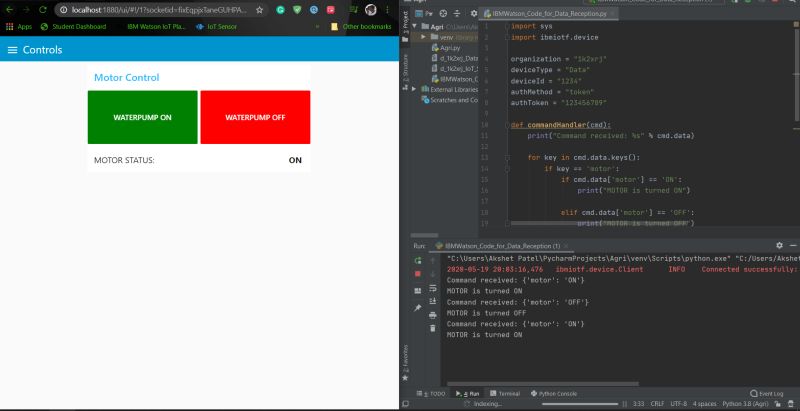Click the print icon in run console
This screenshot has width=800, height=411.
click(x=433, y=315)
